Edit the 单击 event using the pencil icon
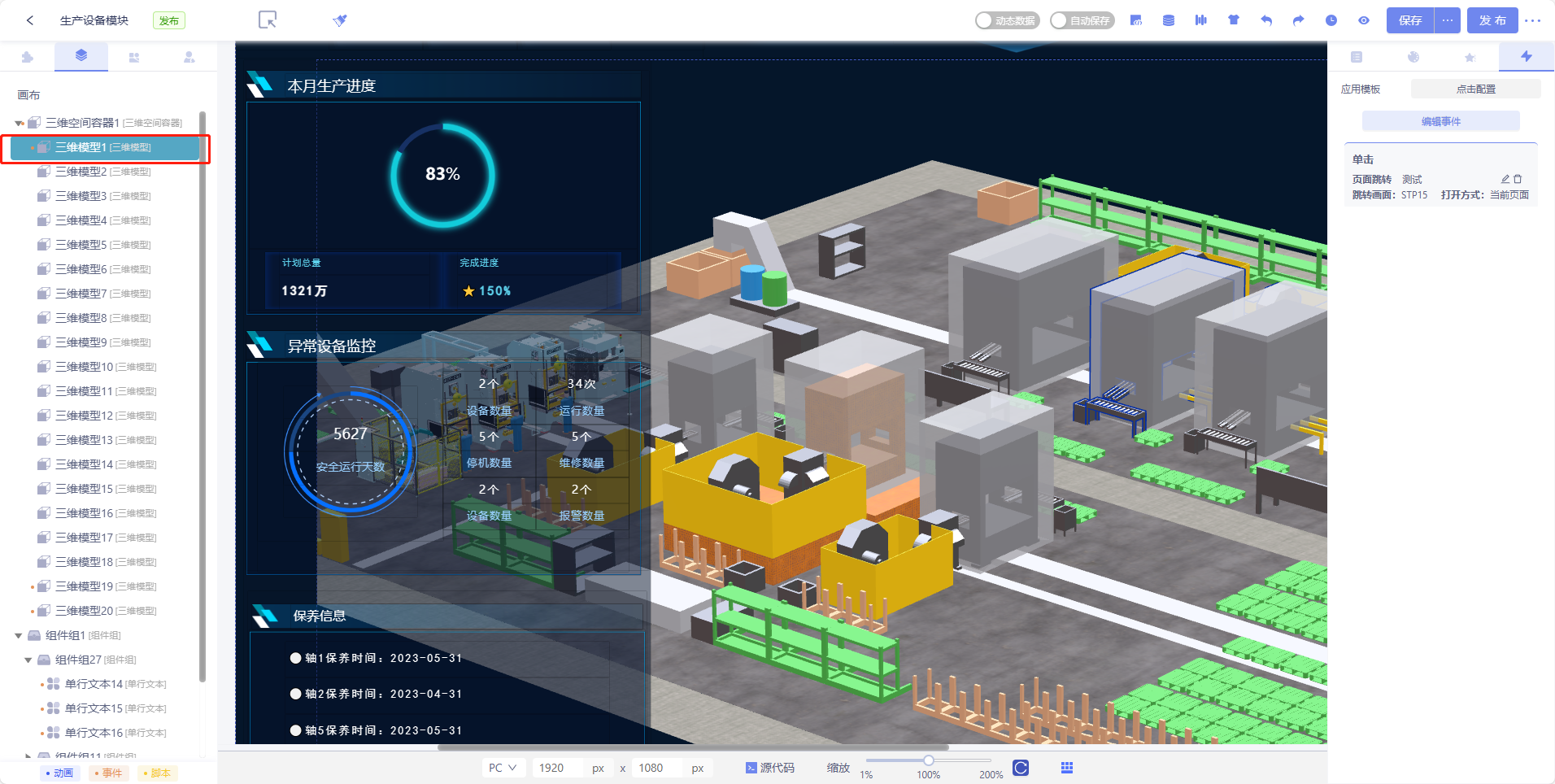 pos(1505,179)
